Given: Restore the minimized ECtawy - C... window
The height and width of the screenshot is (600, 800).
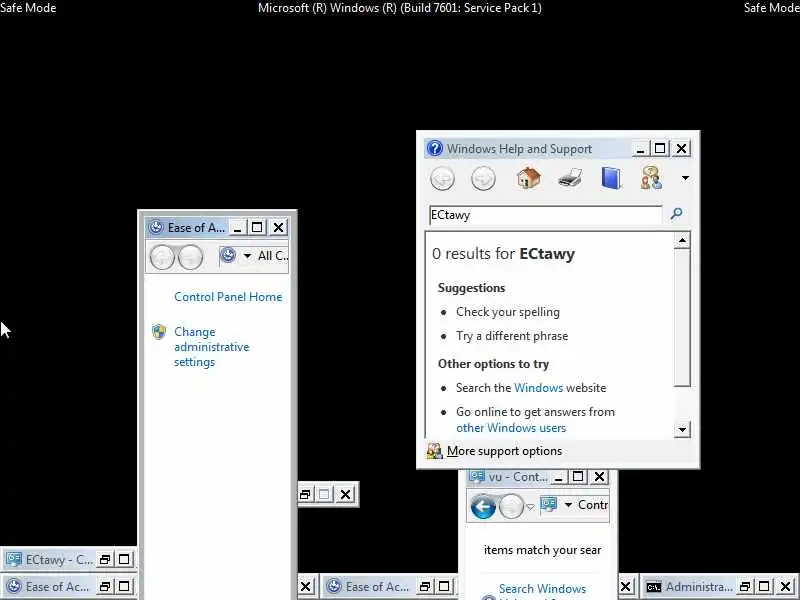Looking at the screenshot, I should (x=105, y=560).
